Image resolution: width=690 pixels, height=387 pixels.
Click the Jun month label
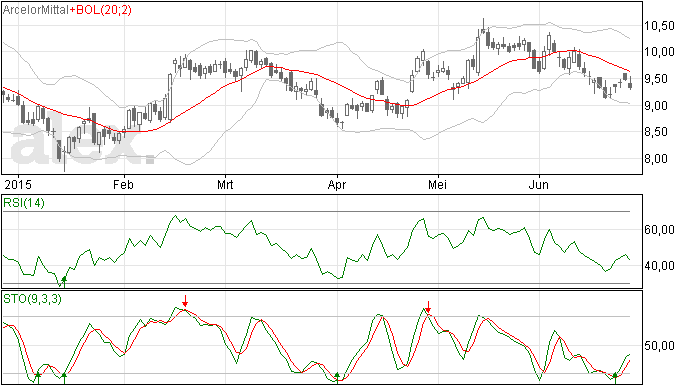click(x=539, y=184)
